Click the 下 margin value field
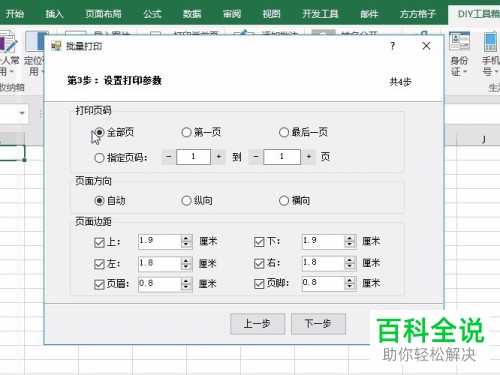This screenshot has height=375, width=500. (x=323, y=241)
